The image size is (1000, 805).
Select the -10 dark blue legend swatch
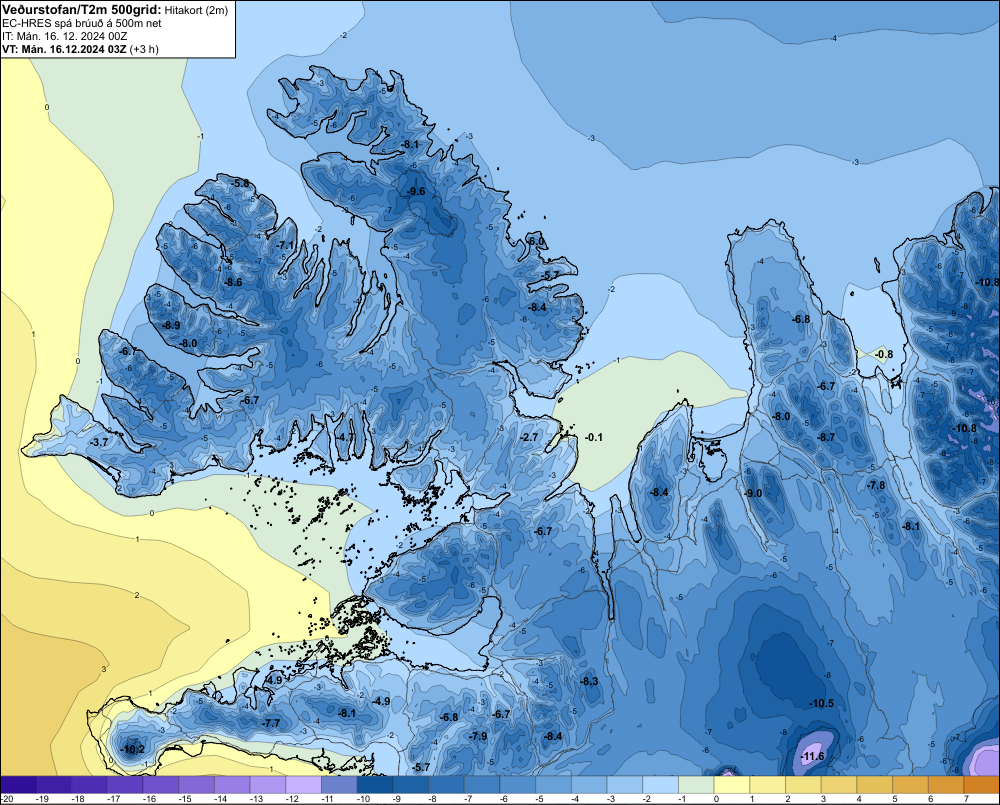click(375, 784)
